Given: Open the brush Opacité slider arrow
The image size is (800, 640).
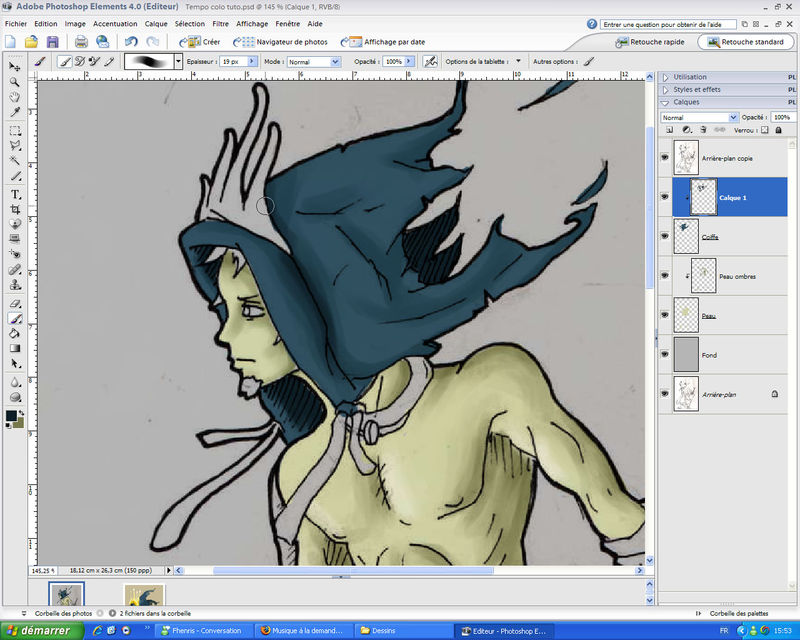Looking at the screenshot, I should [x=409, y=61].
